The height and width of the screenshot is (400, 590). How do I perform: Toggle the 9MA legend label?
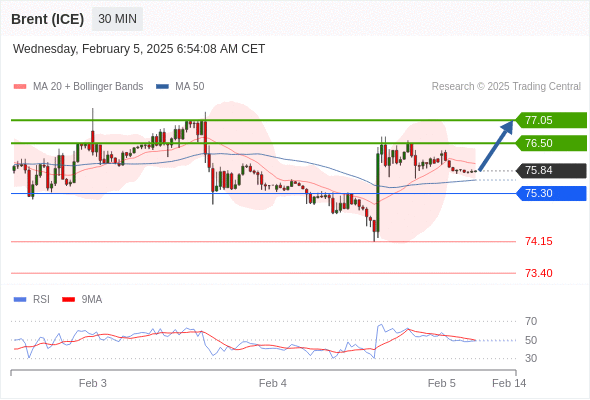coord(92,300)
